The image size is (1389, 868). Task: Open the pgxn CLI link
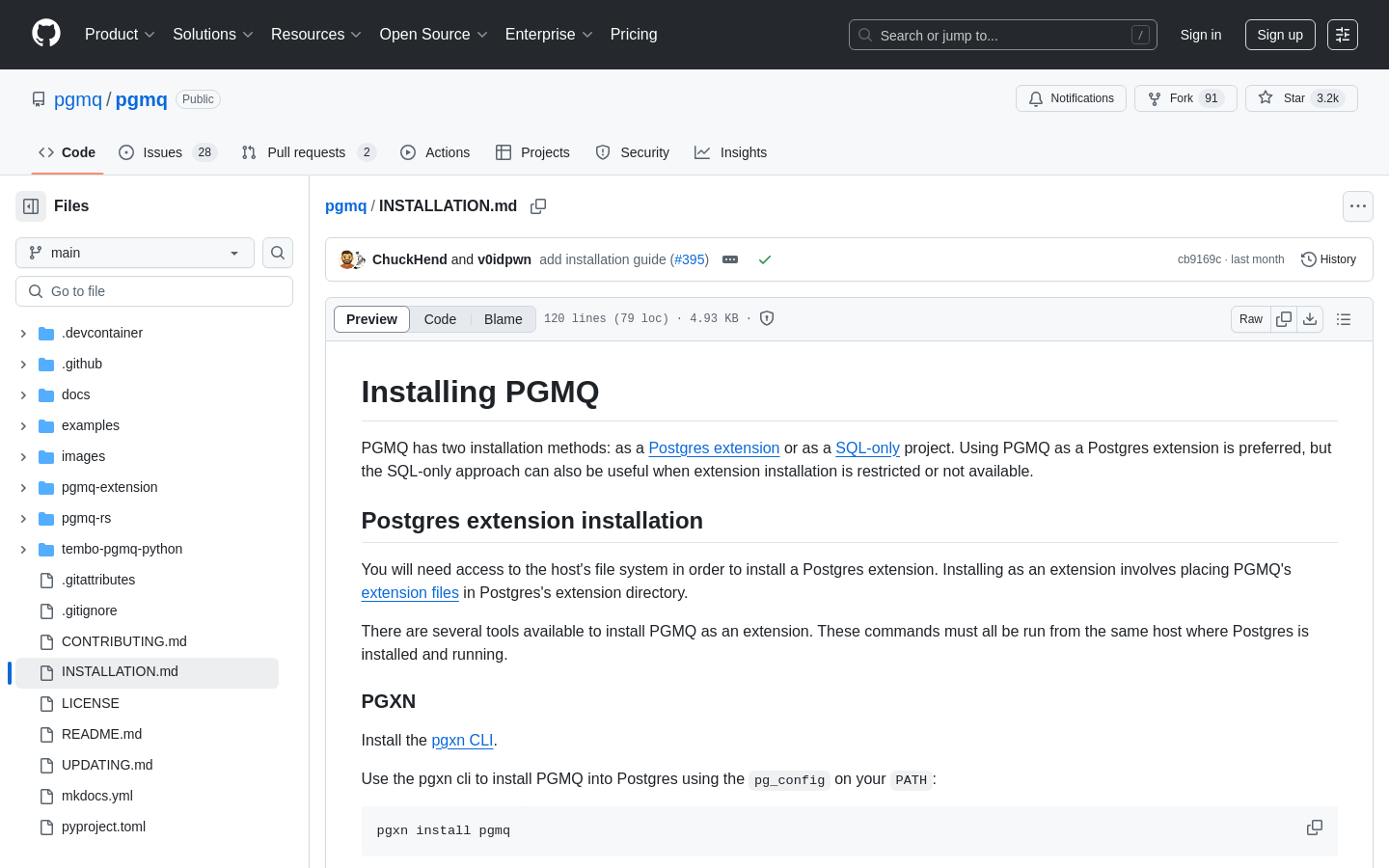(x=462, y=740)
